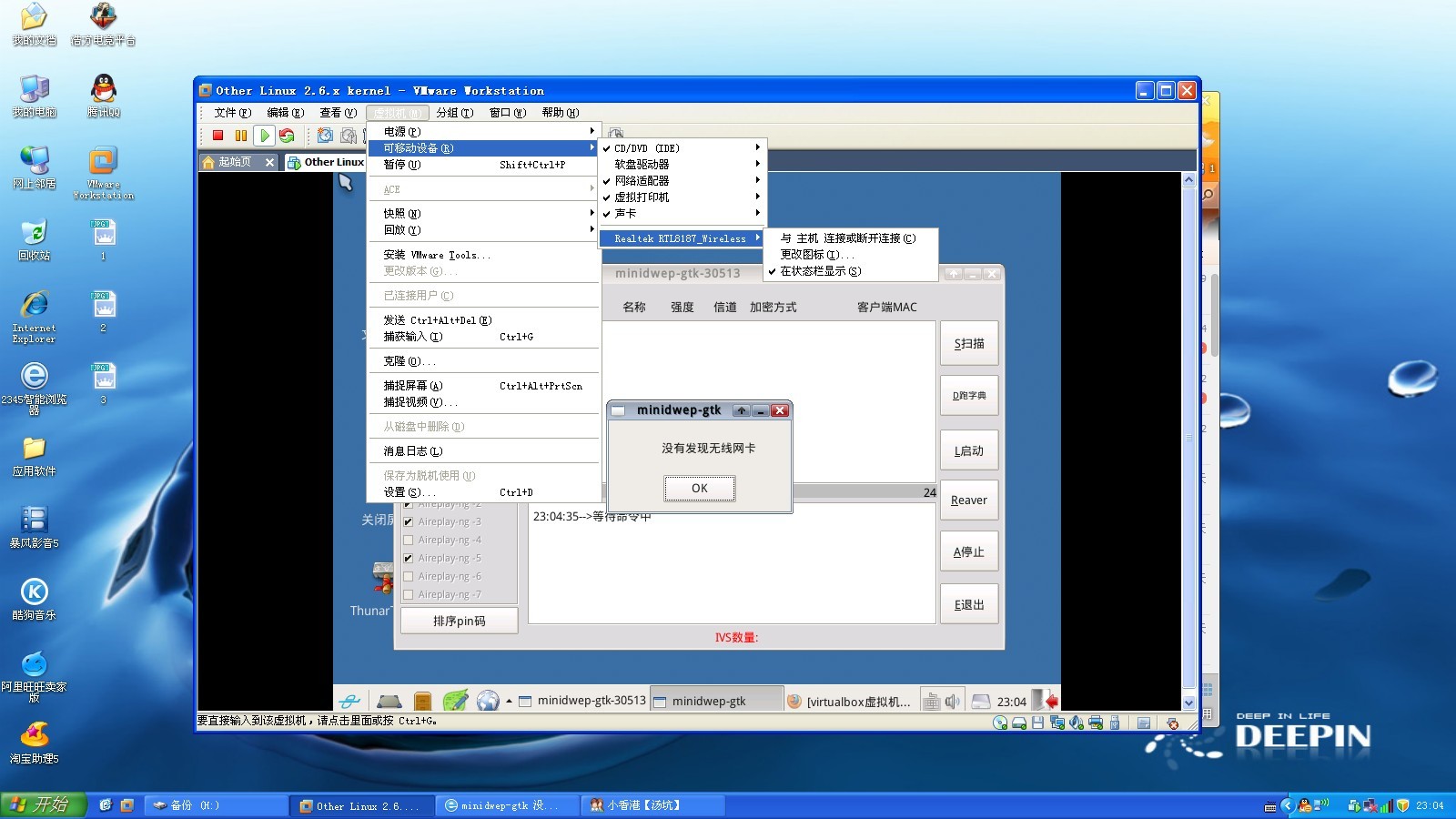Screen dimensions: 1456x819
Task: Expand the 快照 submenu
Action: coord(483,213)
